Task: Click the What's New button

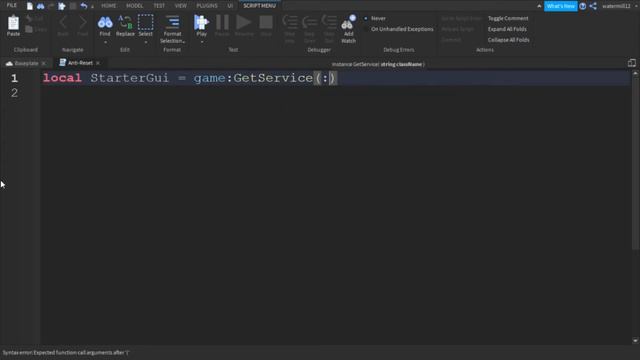Action: point(560,6)
